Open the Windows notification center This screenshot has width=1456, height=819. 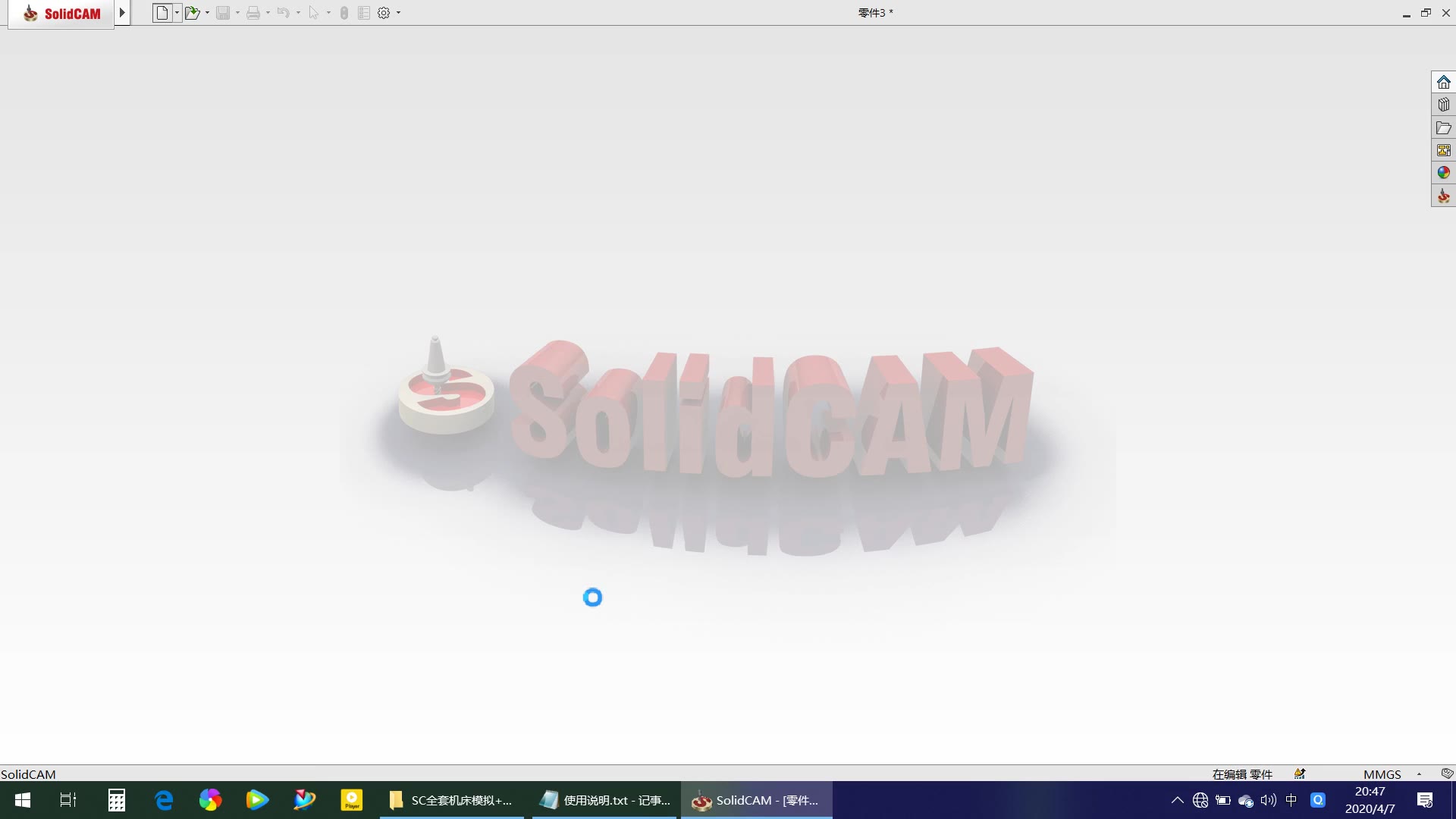1425,800
